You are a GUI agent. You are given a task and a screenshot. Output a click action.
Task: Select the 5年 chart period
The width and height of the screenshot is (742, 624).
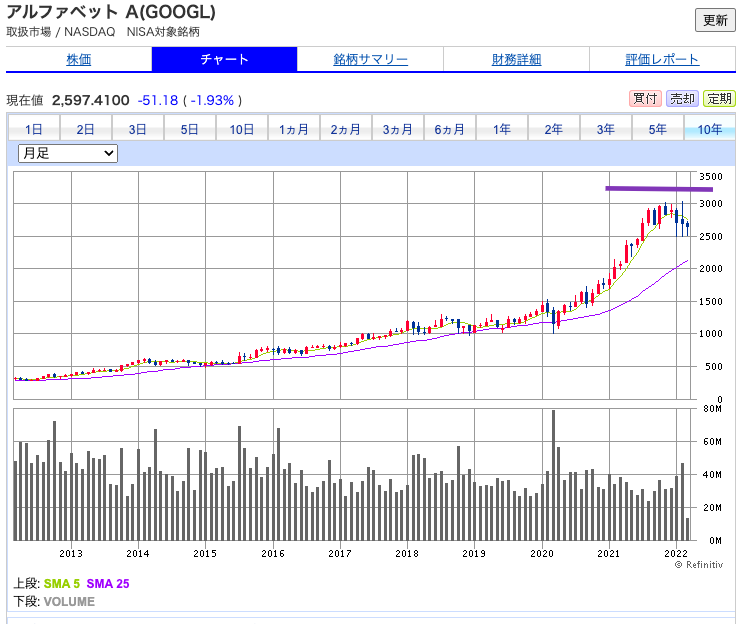(658, 129)
